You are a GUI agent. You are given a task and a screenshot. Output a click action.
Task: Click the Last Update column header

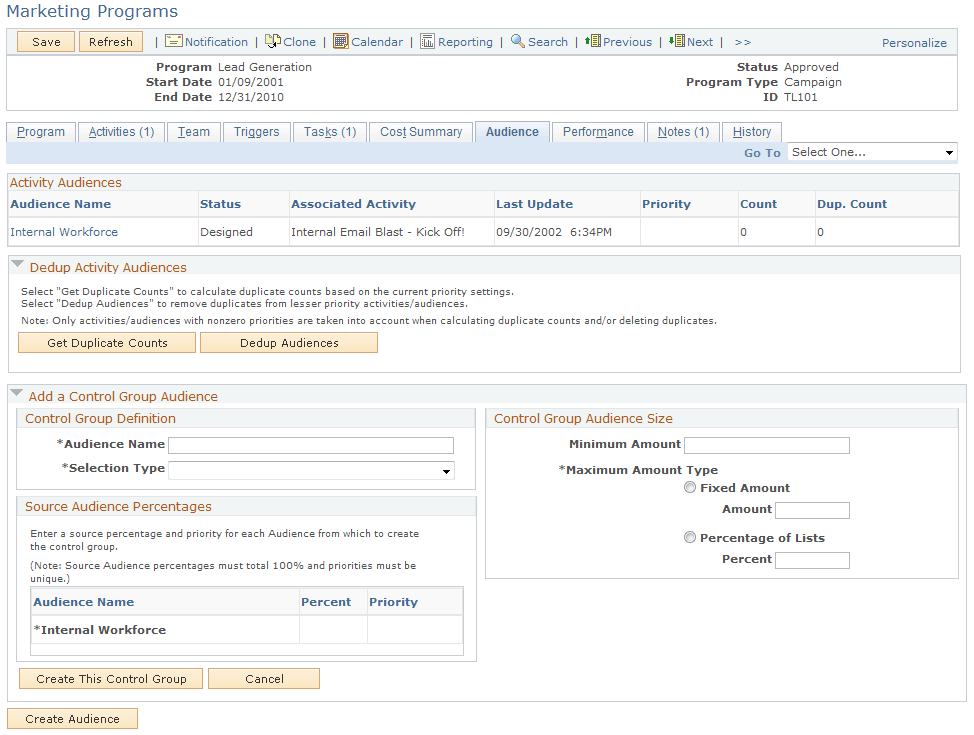(x=534, y=204)
